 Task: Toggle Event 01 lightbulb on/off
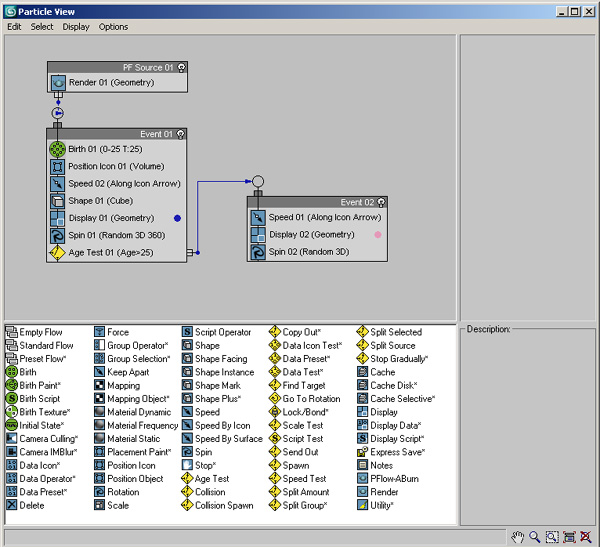(181, 134)
